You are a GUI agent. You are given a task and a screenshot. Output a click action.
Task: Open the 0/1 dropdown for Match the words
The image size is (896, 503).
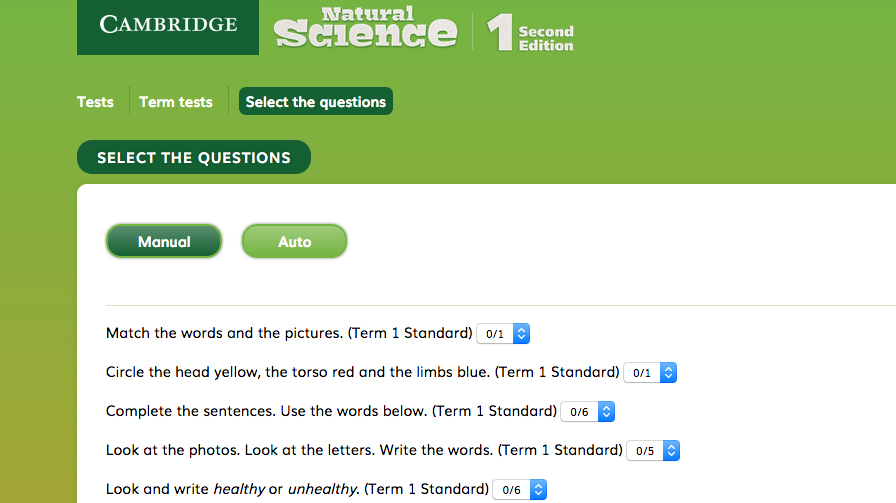tap(503, 333)
